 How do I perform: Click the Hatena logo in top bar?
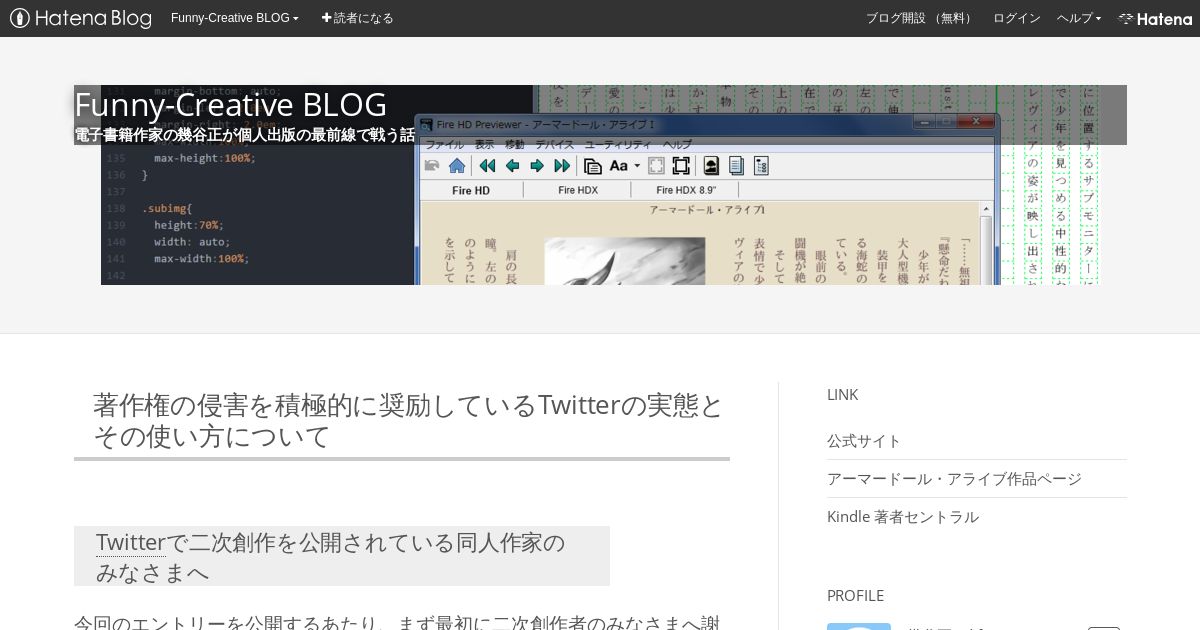point(1155,18)
